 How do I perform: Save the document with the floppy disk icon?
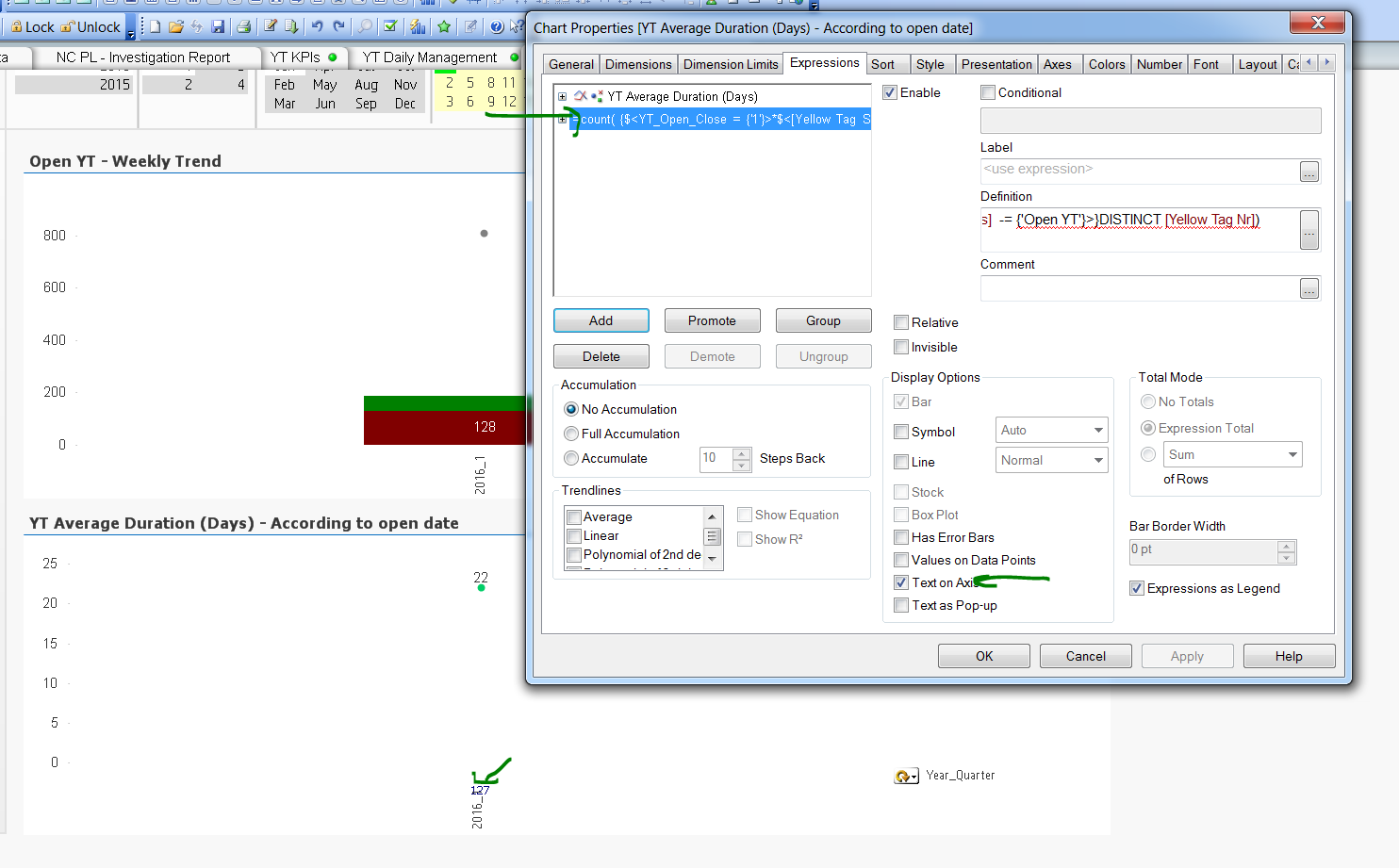click(218, 26)
